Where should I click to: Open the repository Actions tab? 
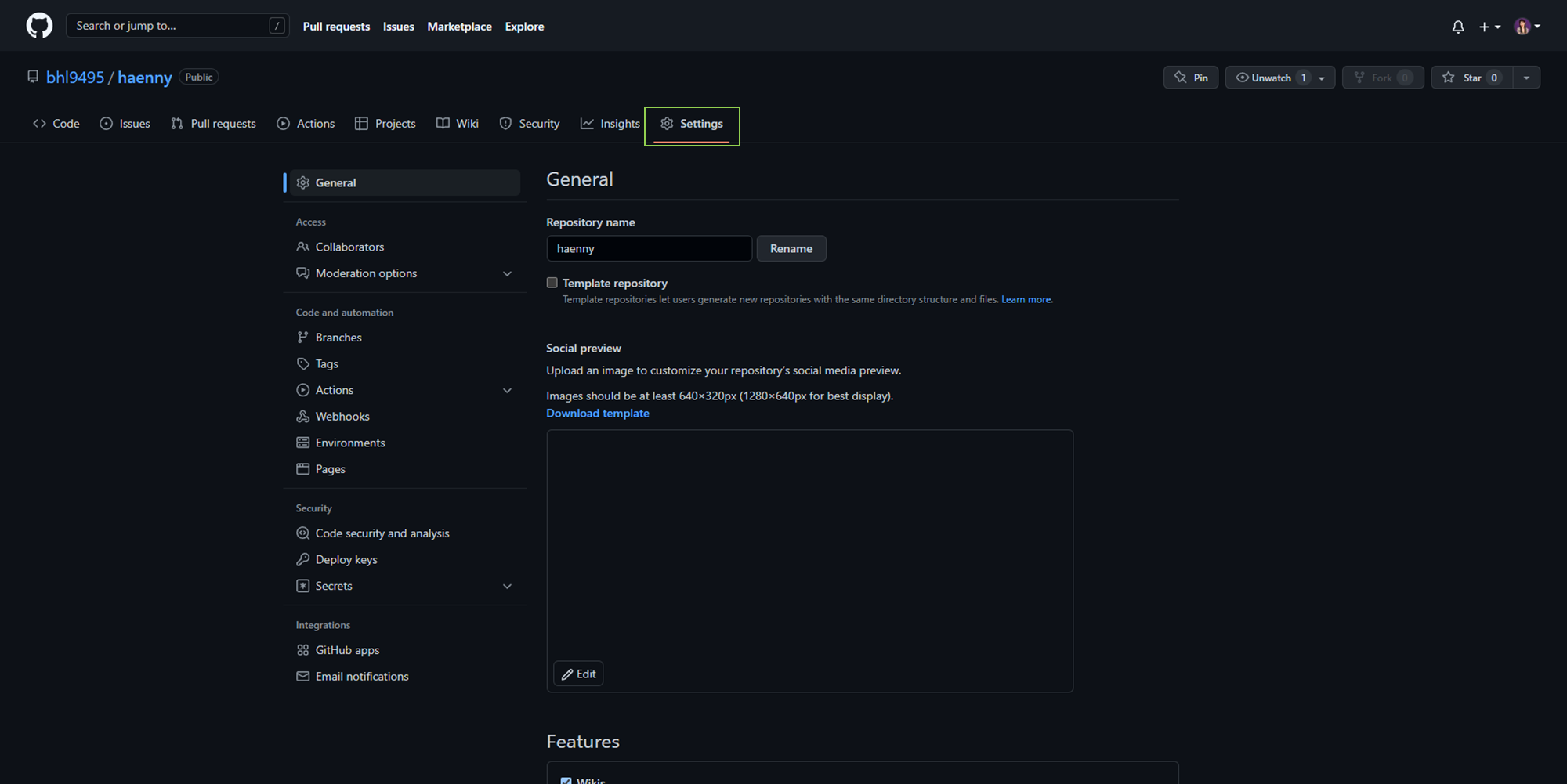point(306,124)
